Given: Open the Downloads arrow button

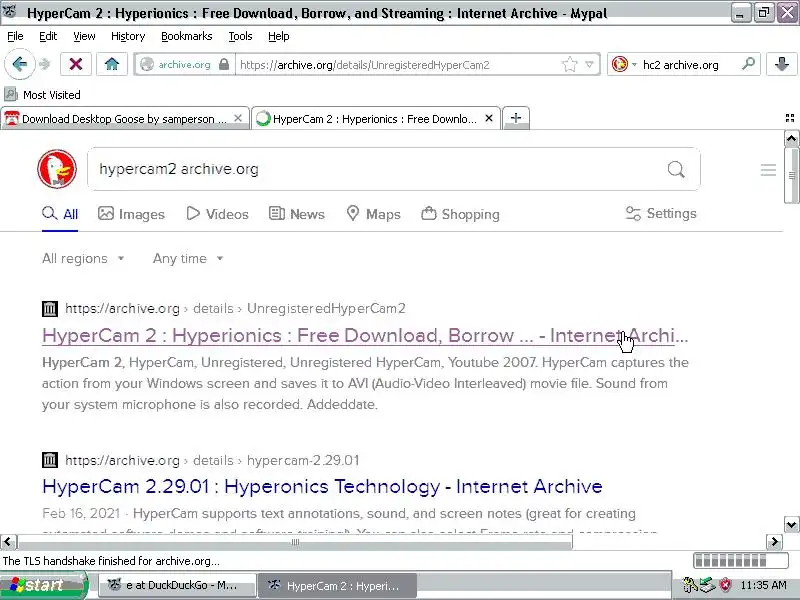Looking at the screenshot, I should click(x=782, y=64).
